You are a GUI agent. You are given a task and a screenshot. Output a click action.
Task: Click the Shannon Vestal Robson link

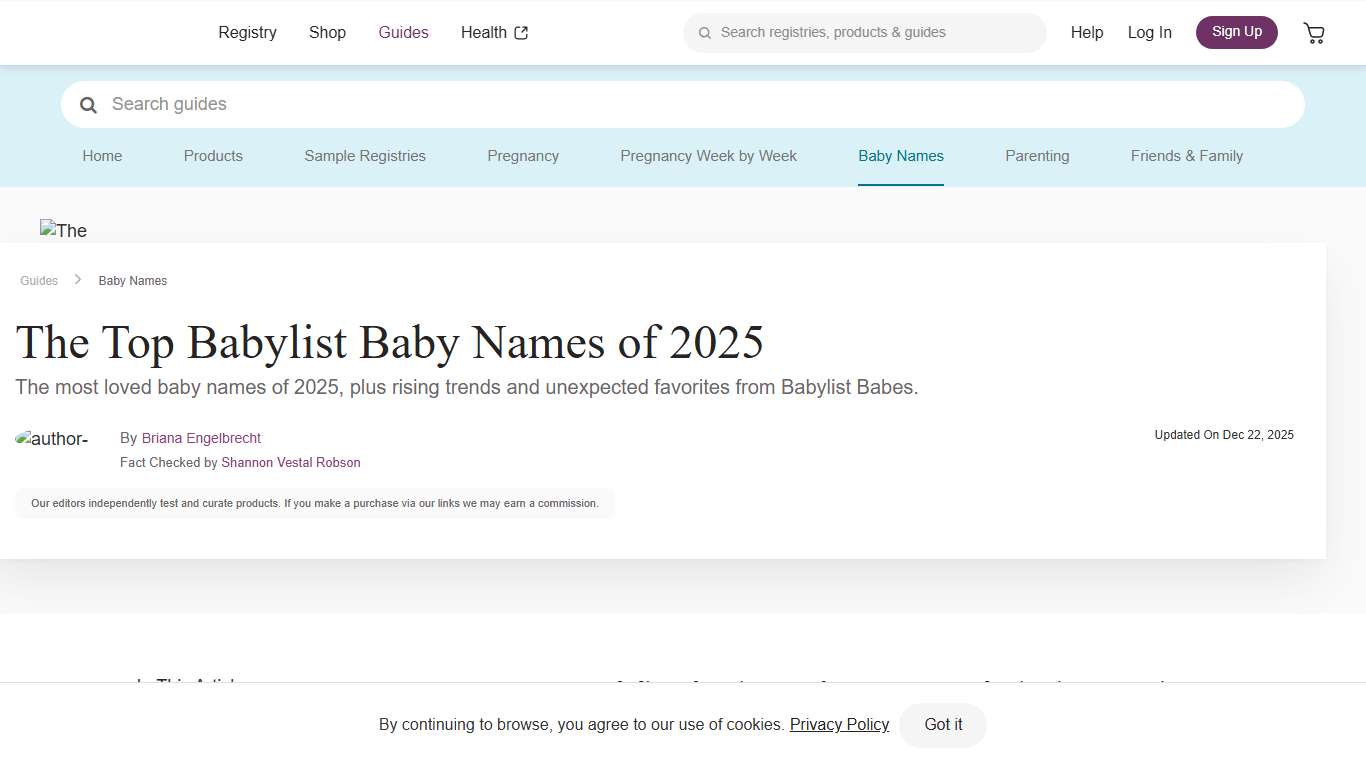pyautogui.click(x=290, y=462)
